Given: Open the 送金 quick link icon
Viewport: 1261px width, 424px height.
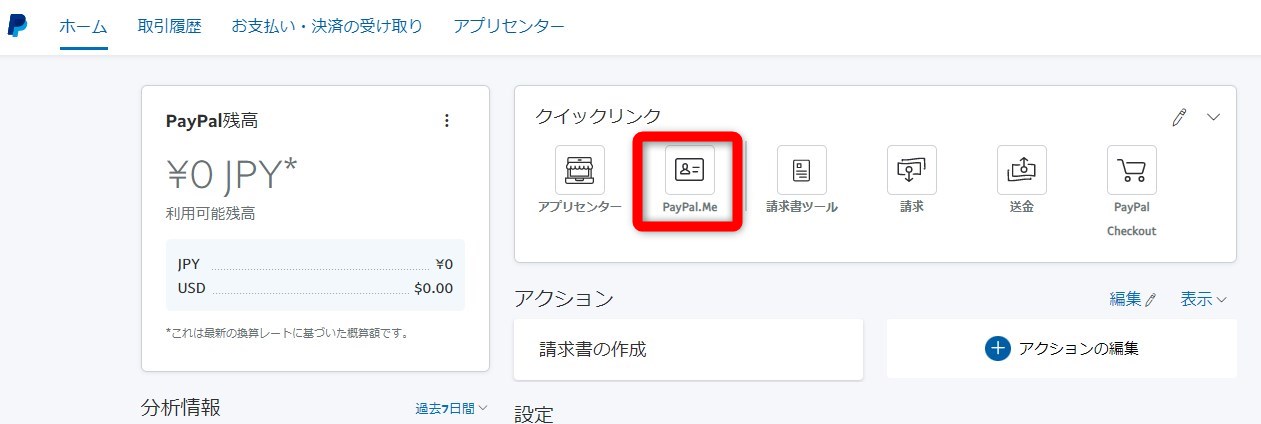Looking at the screenshot, I should coord(1022,170).
